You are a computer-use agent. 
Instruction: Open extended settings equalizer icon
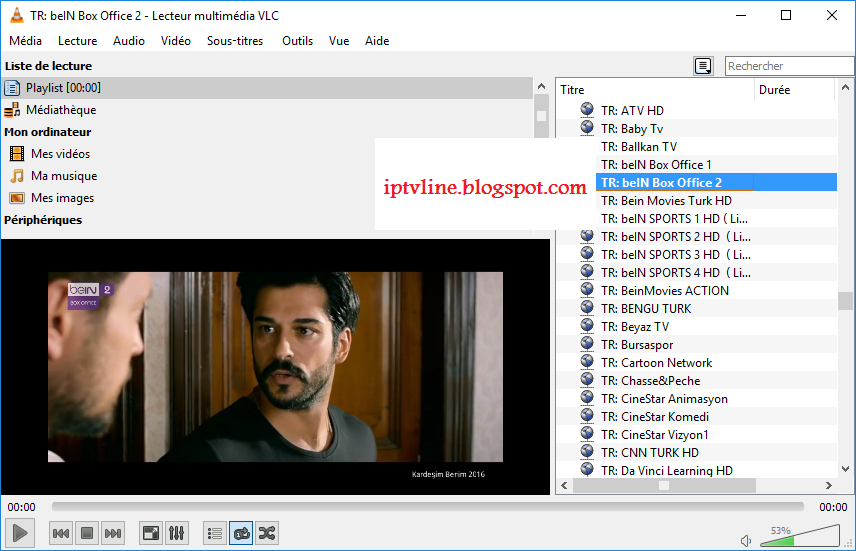pyautogui.click(x=176, y=533)
